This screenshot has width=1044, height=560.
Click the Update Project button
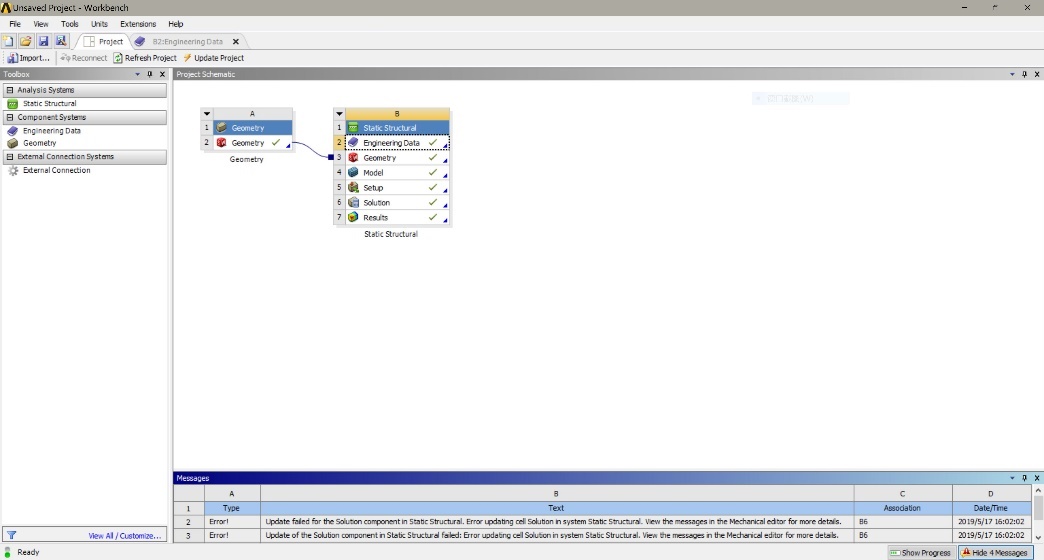213,58
